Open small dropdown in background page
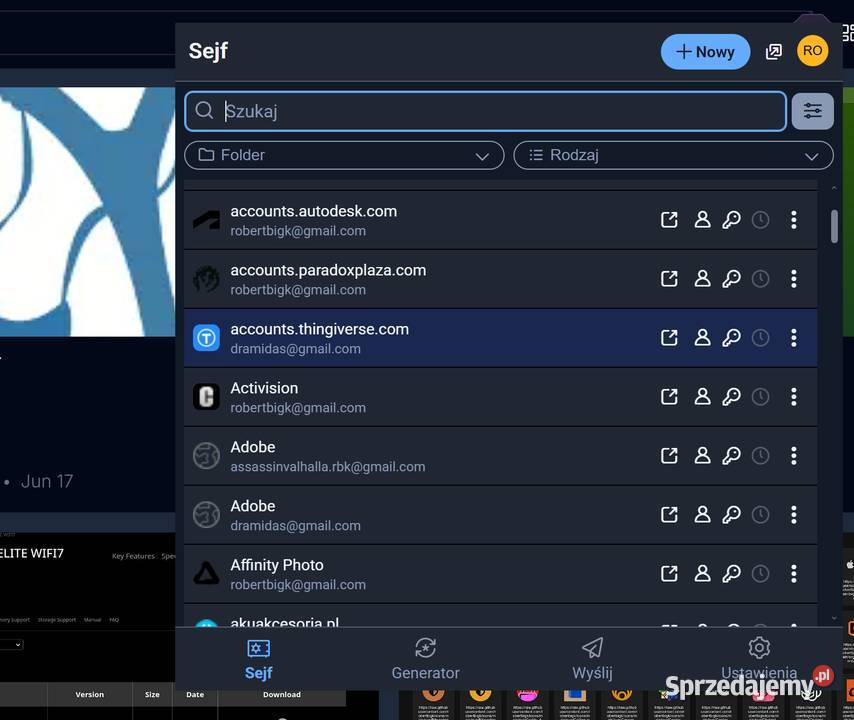 [11, 645]
